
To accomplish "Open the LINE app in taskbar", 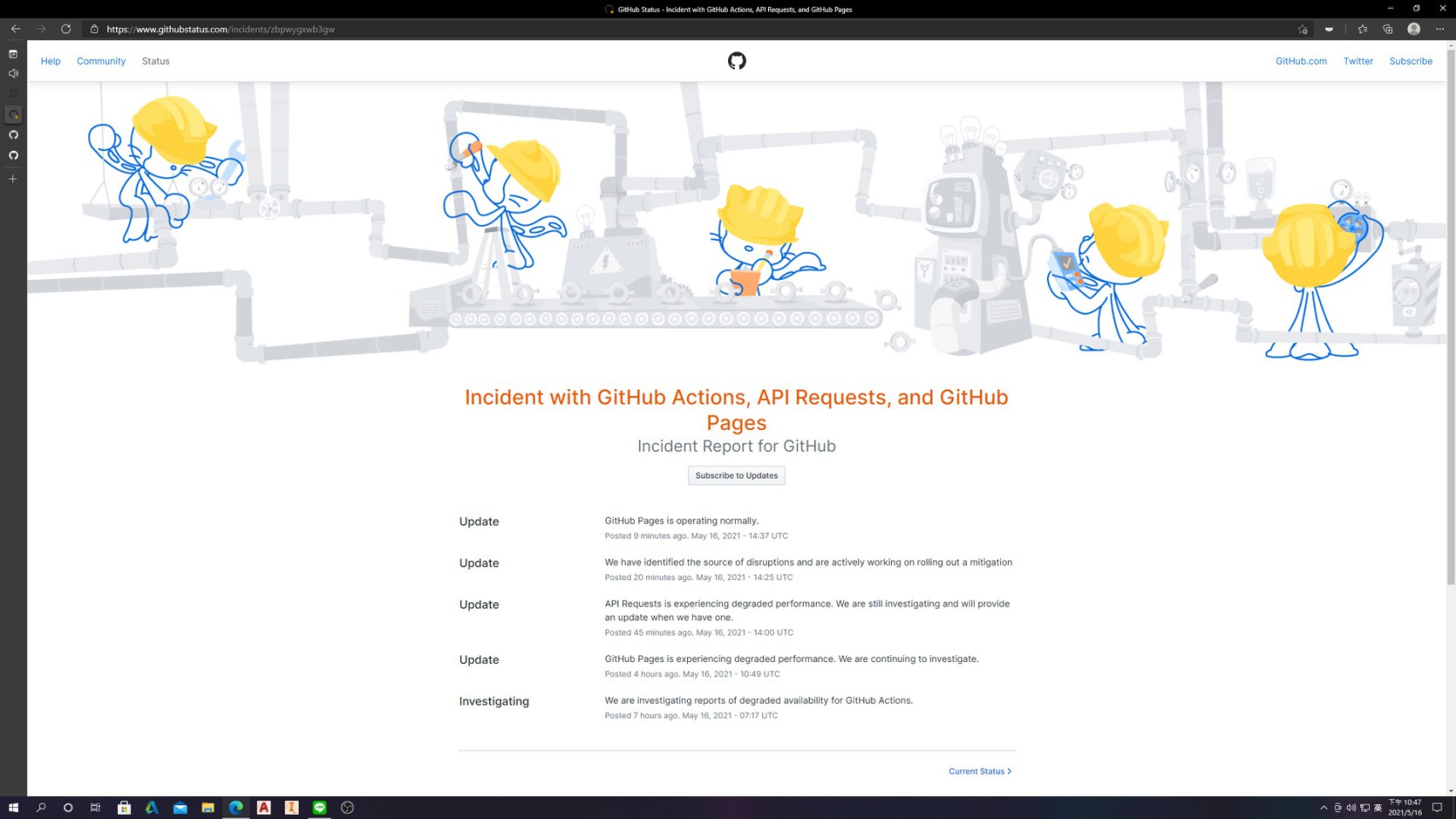I will [x=319, y=807].
